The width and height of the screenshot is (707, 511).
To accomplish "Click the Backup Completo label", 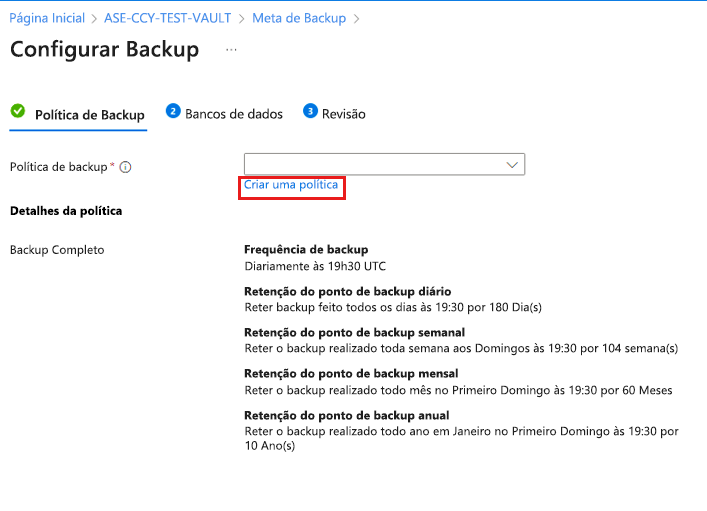I will (x=57, y=249).
